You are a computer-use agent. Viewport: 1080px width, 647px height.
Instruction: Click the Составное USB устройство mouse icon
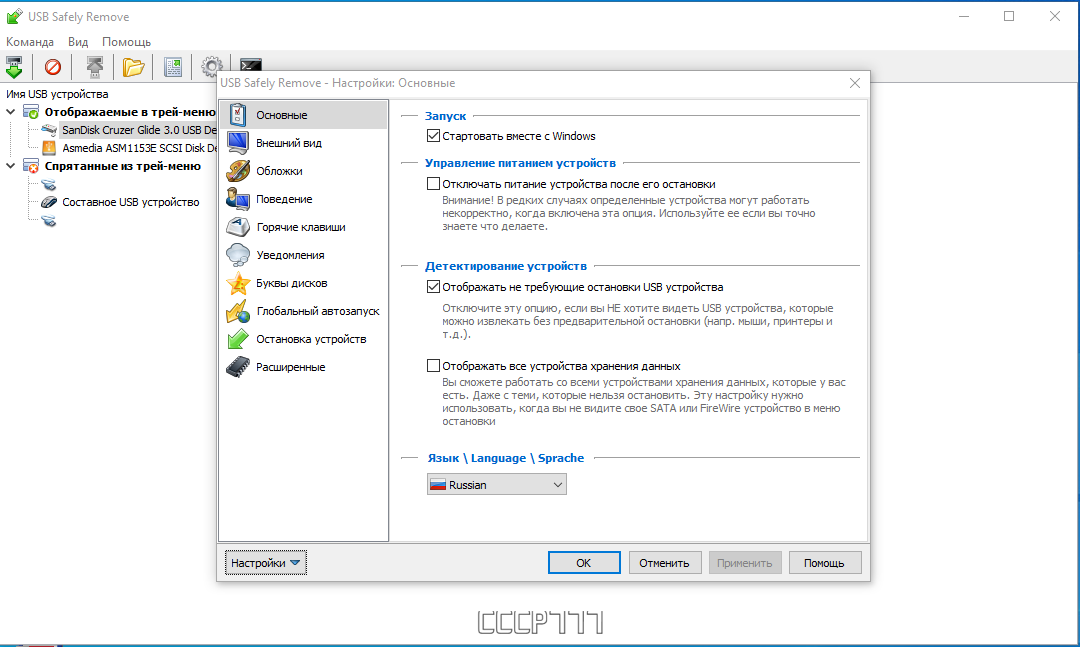49,202
